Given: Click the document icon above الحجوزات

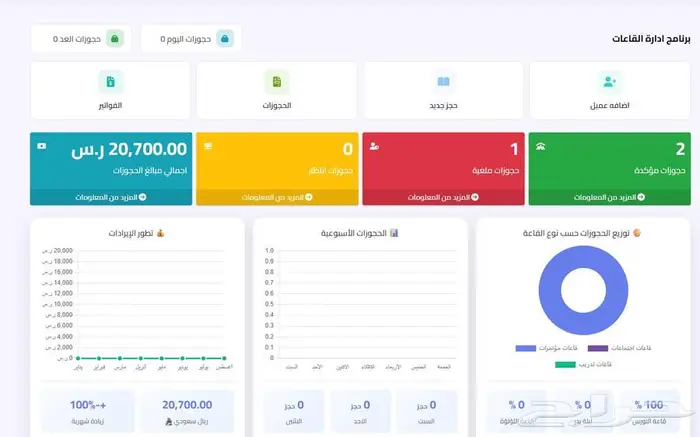Looking at the screenshot, I should pos(277,82).
